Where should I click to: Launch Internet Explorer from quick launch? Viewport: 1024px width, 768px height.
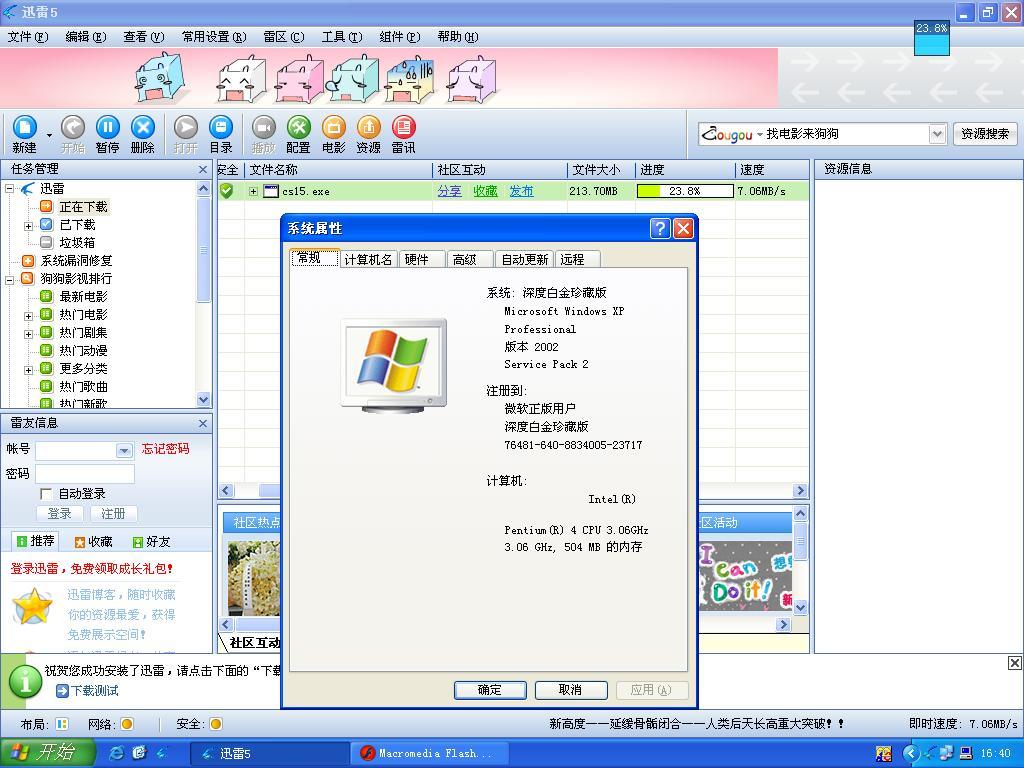117,753
